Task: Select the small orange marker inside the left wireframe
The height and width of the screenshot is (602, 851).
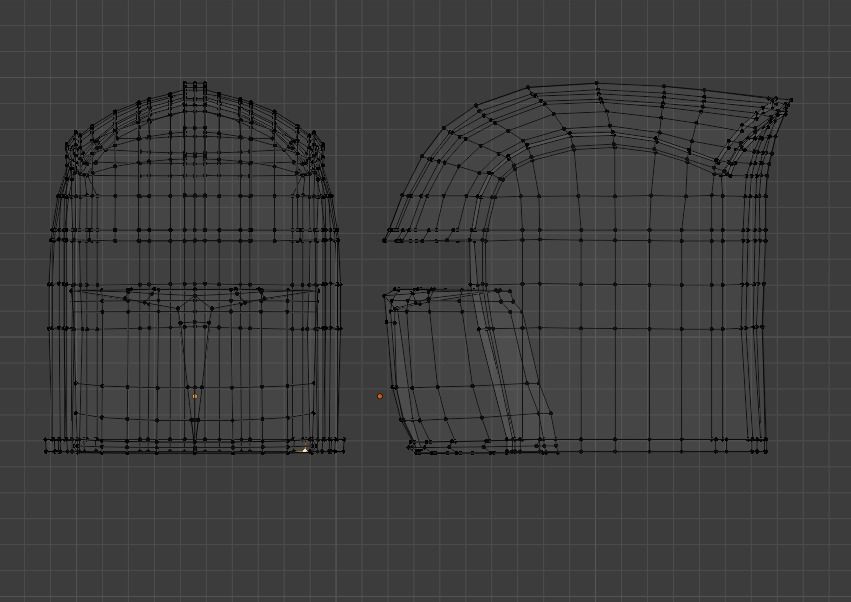Action: (195, 396)
